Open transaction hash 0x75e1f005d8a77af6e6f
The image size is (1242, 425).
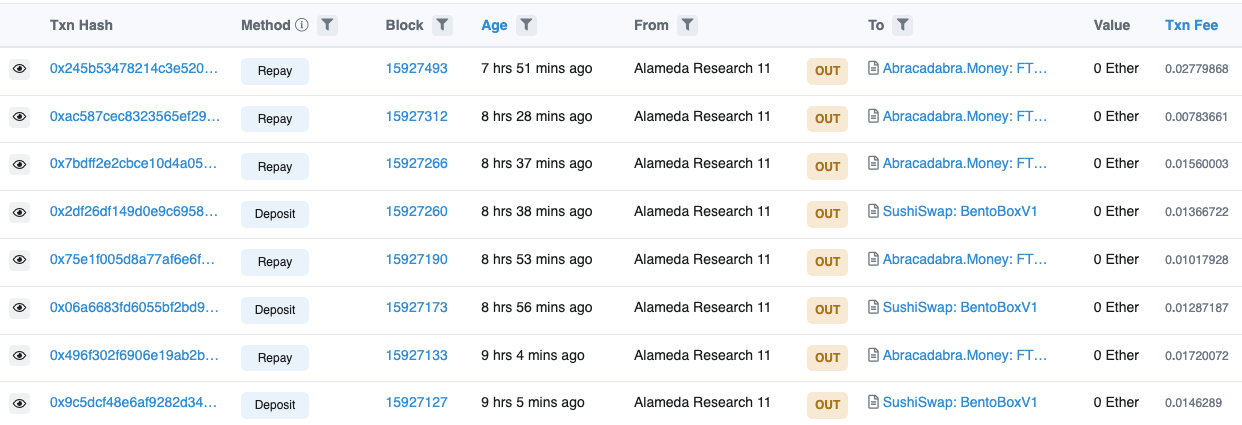click(132, 260)
